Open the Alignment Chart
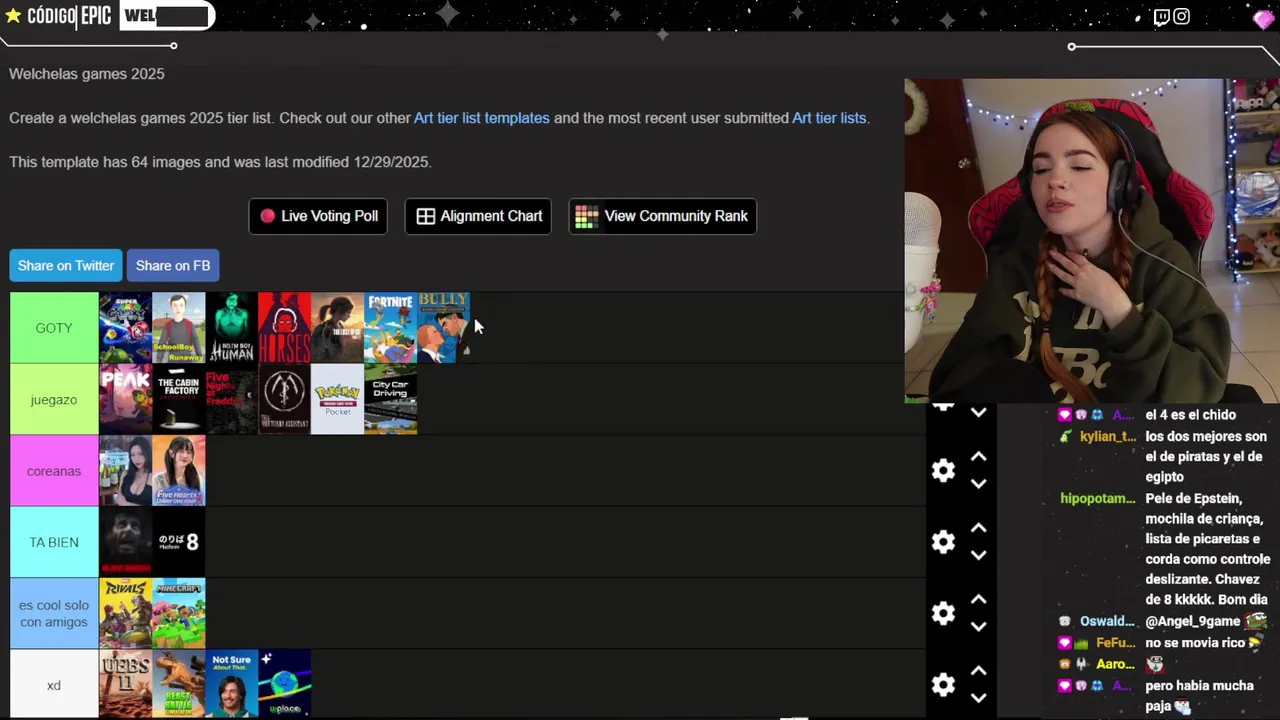The image size is (1280, 720). (478, 216)
